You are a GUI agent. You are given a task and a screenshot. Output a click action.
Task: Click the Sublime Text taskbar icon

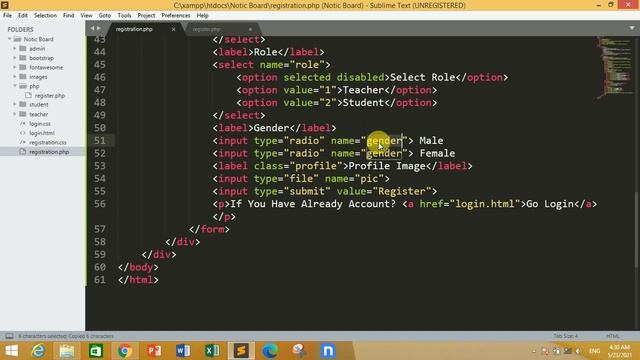pos(241,351)
